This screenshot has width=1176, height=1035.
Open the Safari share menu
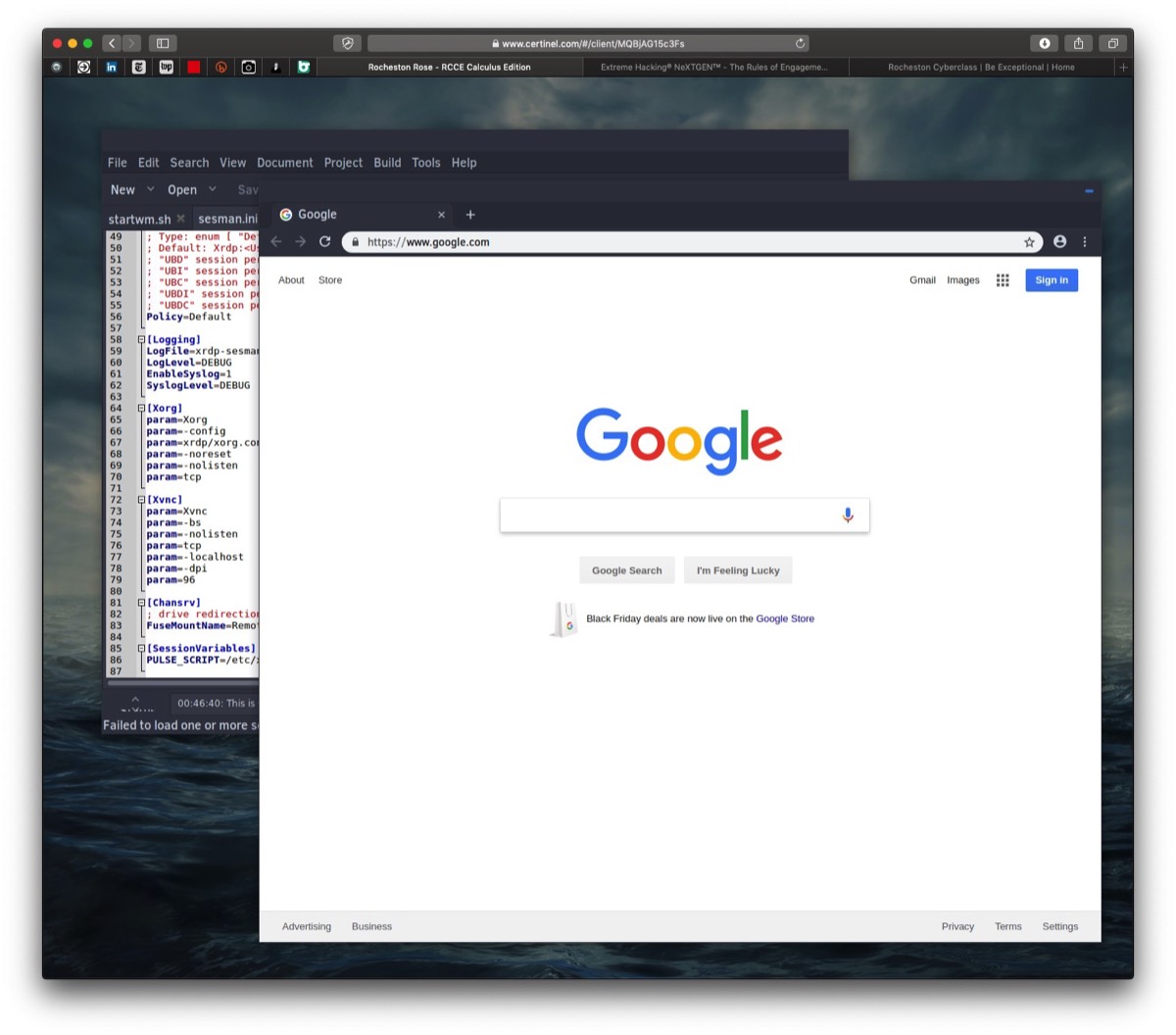[1079, 43]
